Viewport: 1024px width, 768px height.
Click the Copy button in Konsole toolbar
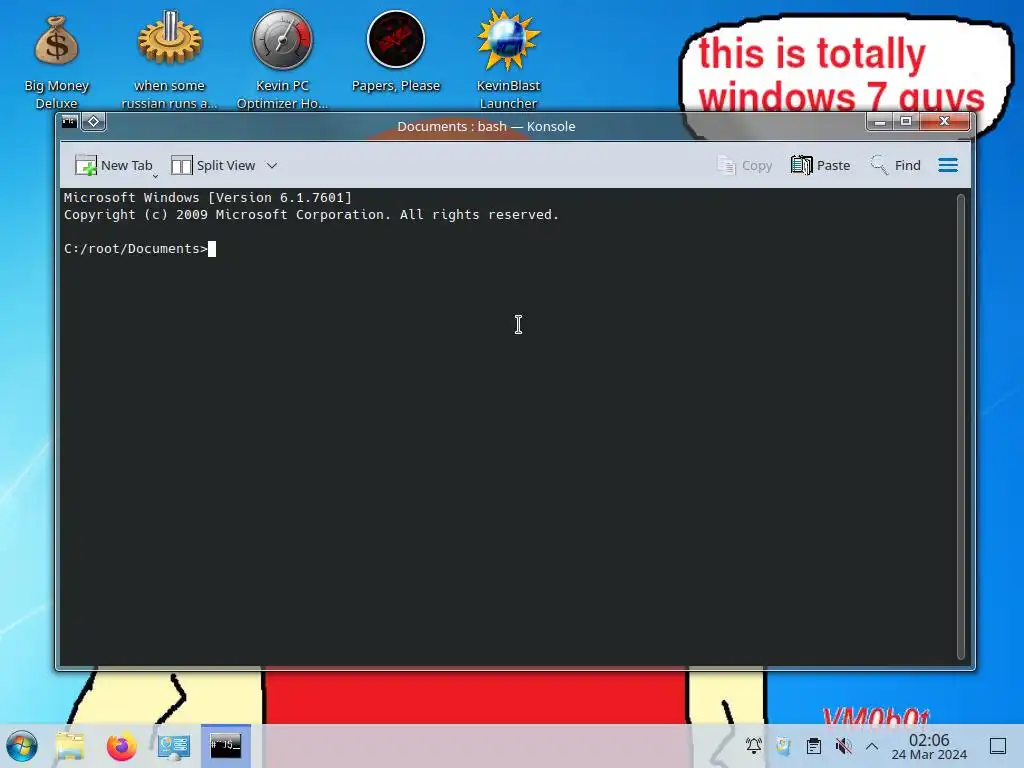pos(745,166)
